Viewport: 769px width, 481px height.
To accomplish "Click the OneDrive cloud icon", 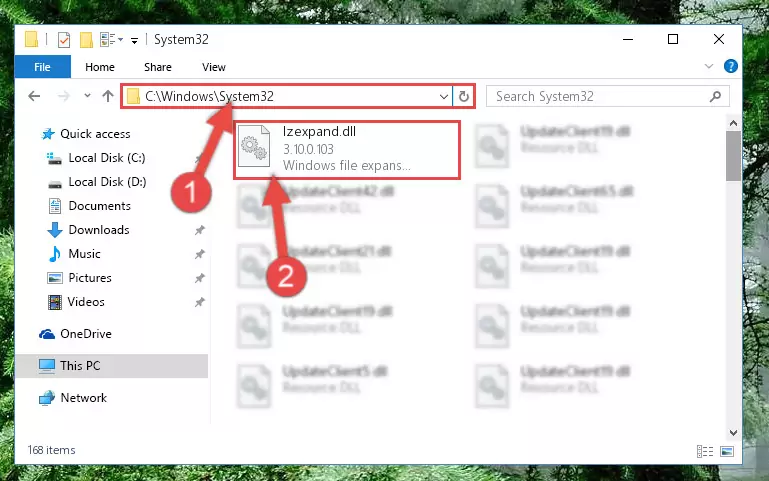I will [47, 334].
